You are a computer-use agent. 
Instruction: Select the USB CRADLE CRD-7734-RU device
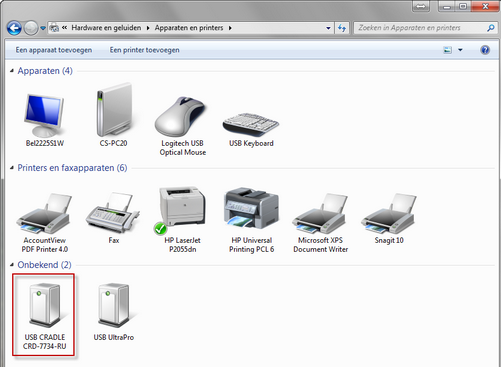coord(44,315)
